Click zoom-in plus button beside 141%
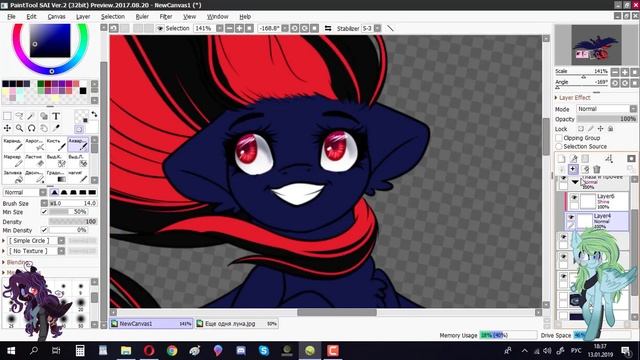640x360 pixels. tap(239, 28)
